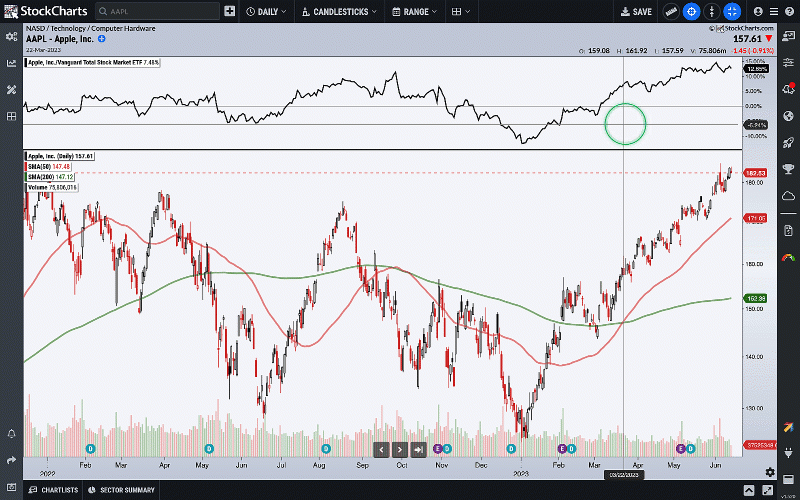800x500 pixels.
Task: Click the dividend D marker near December 2022
Action: coord(511,449)
